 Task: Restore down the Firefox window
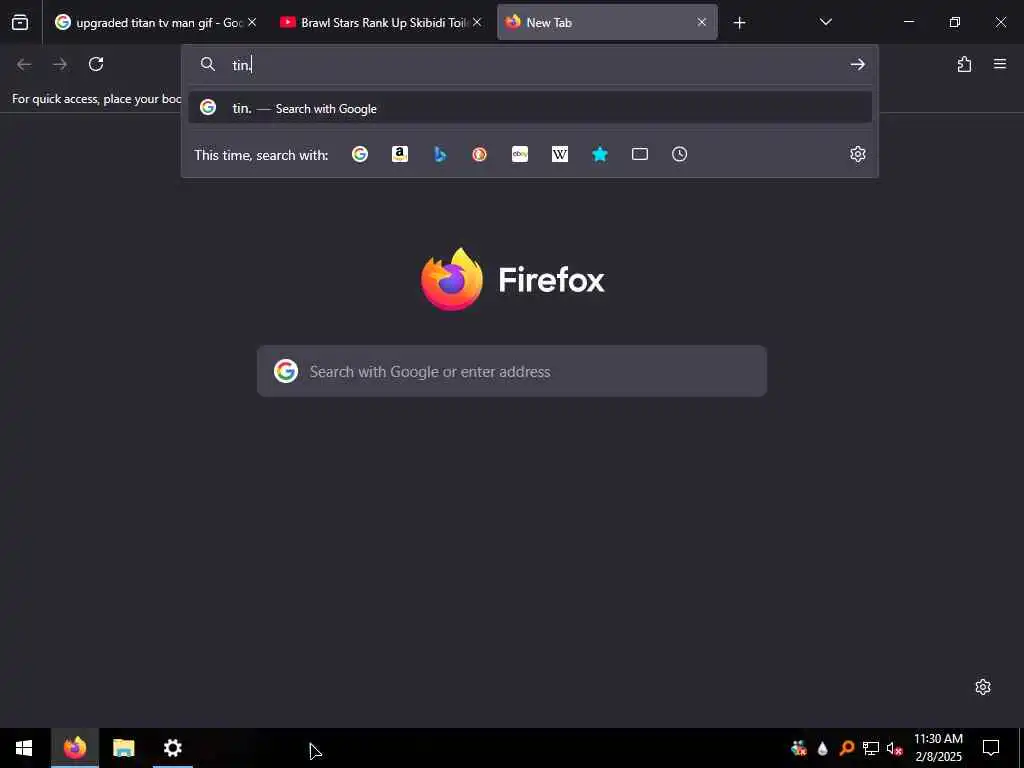pos(955,22)
